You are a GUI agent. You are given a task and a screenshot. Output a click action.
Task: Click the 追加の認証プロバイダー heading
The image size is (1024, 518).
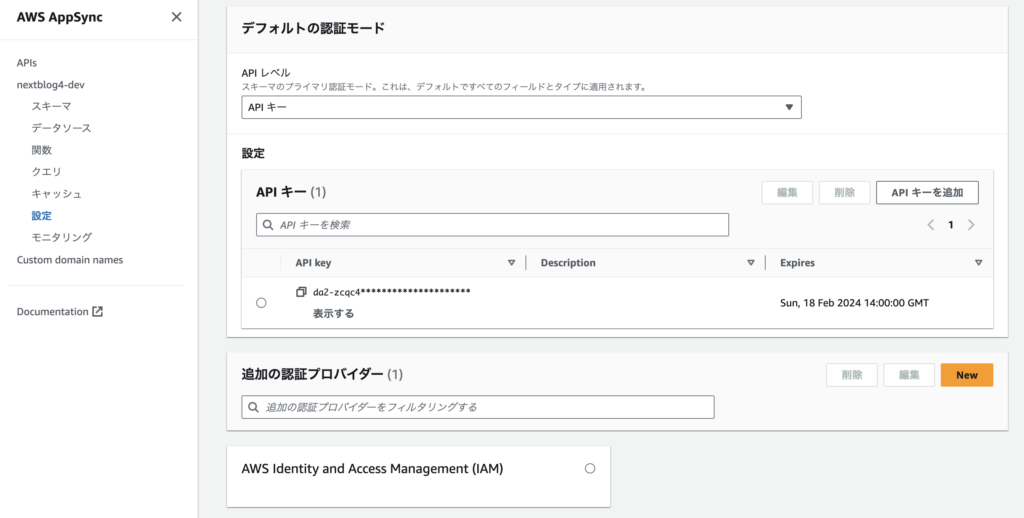coord(313,374)
